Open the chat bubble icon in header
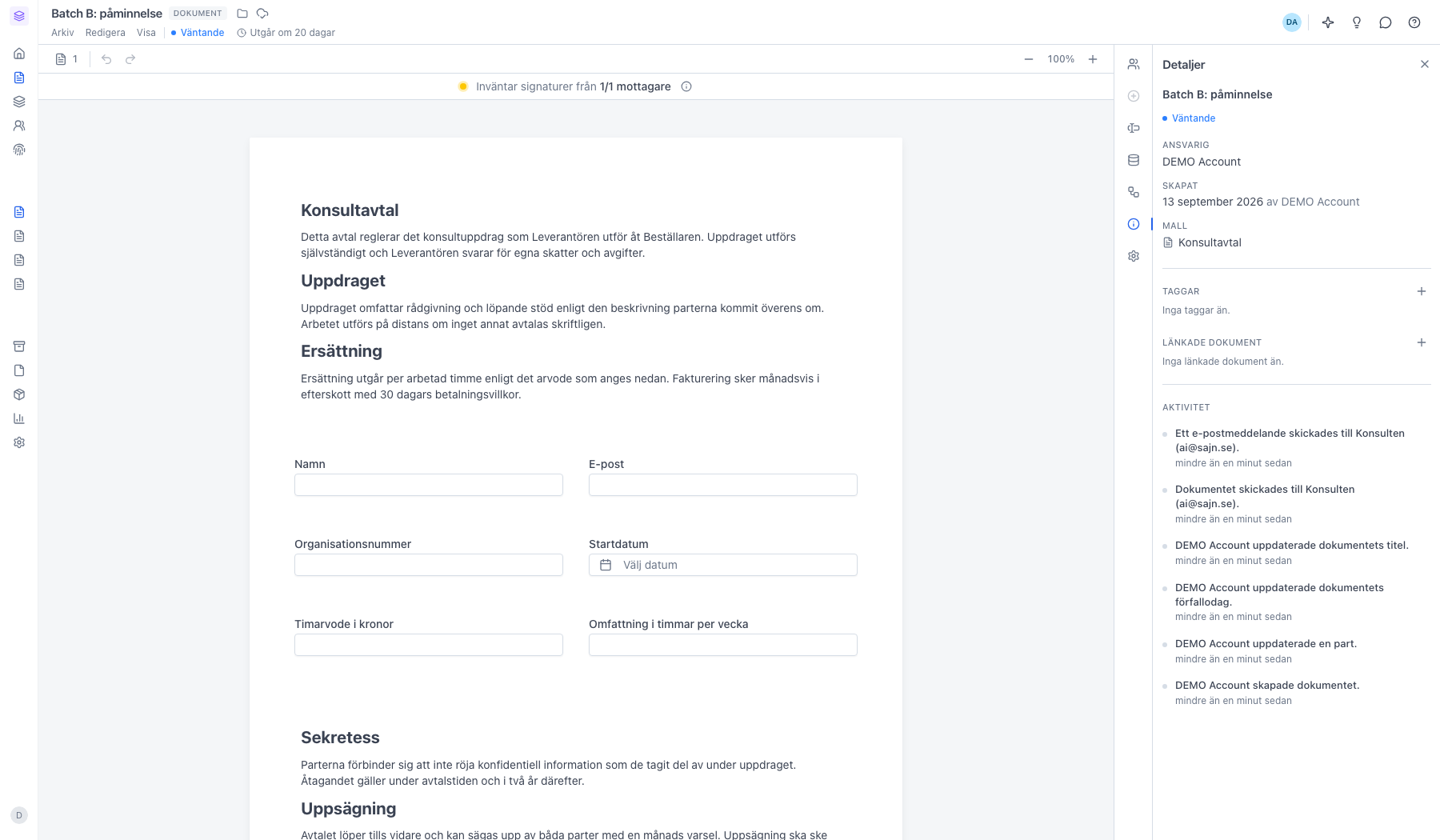The image size is (1440, 840). tap(1386, 22)
